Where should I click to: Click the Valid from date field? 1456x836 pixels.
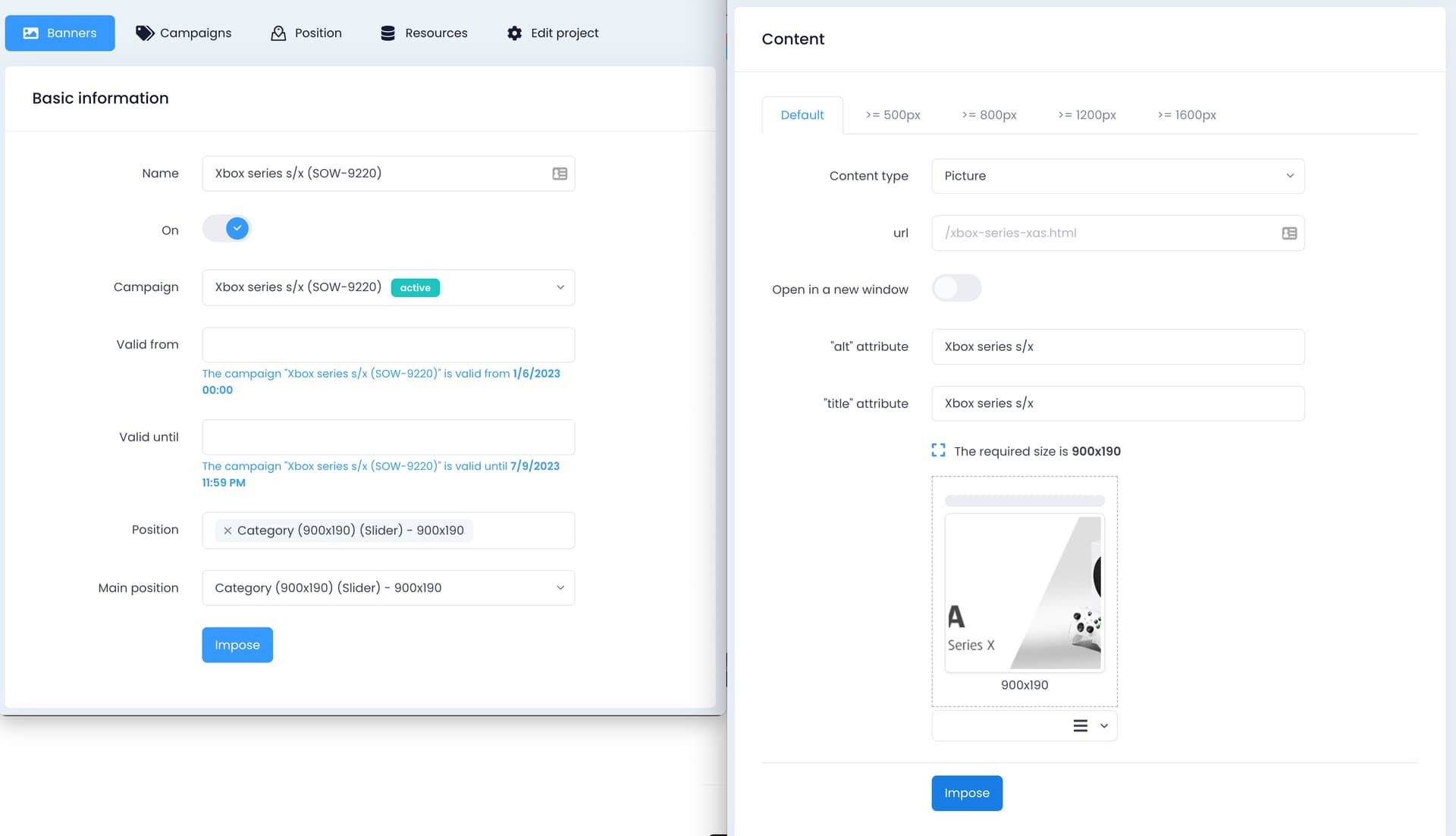pos(388,345)
